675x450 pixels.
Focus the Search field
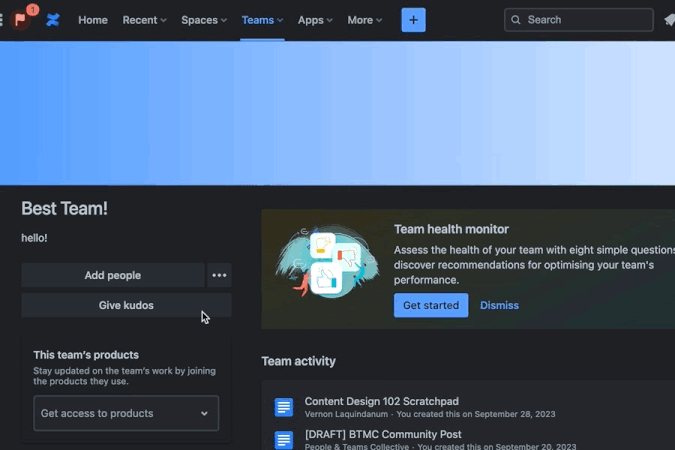click(x=579, y=20)
